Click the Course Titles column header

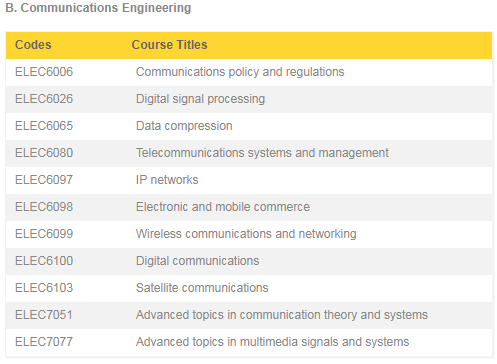[x=169, y=45]
